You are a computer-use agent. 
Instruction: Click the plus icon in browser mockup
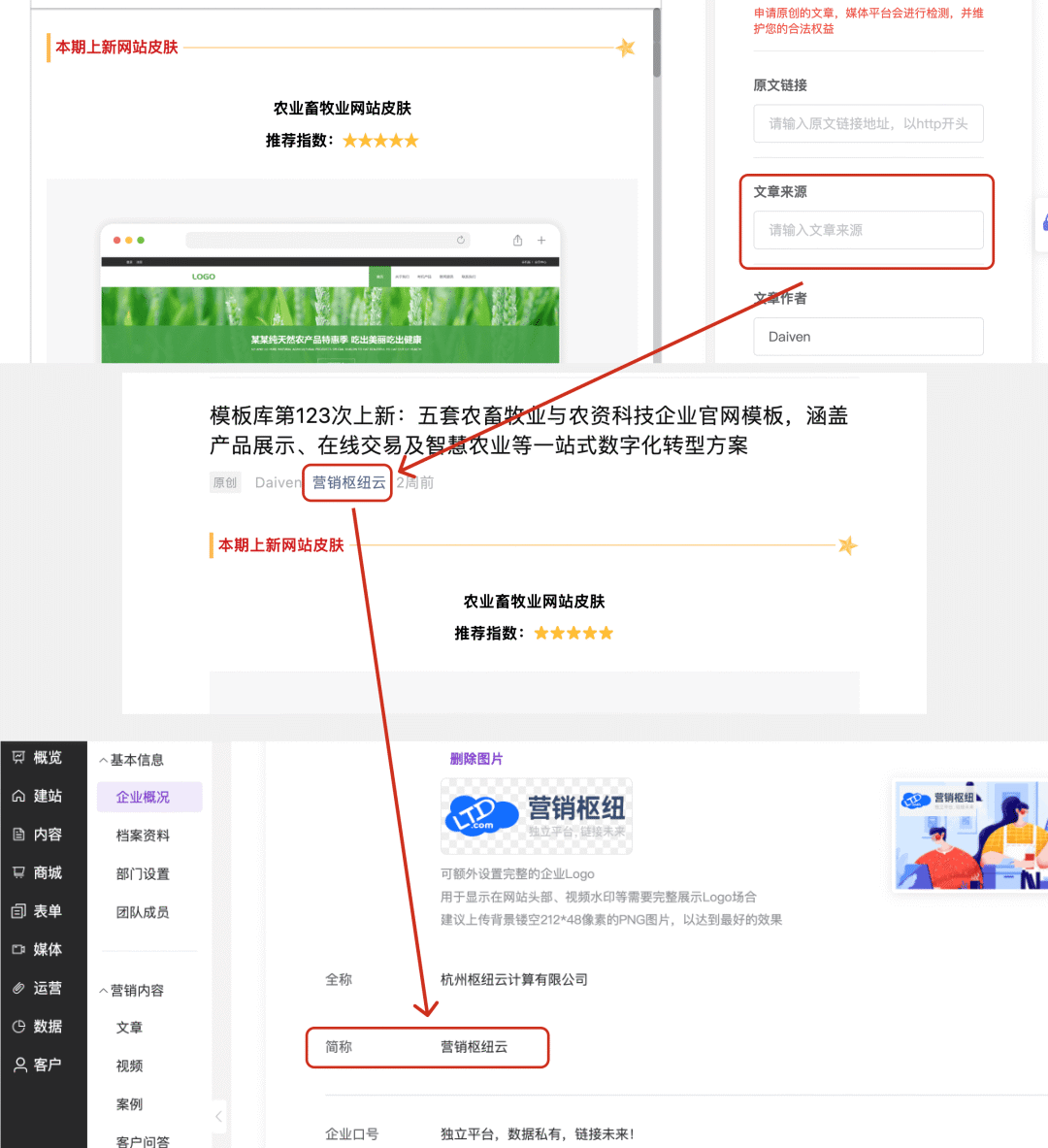click(541, 240)
